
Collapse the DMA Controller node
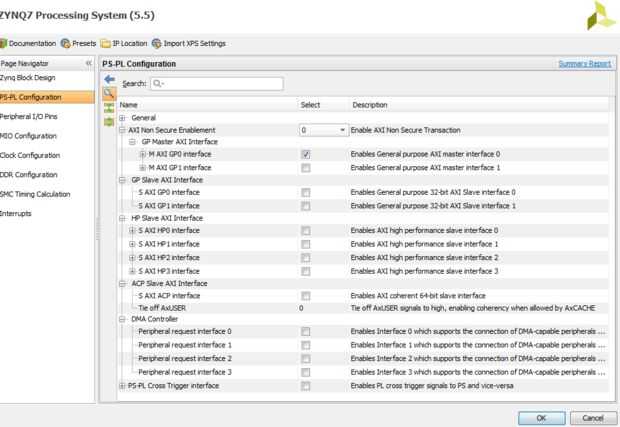coord(122,319)
